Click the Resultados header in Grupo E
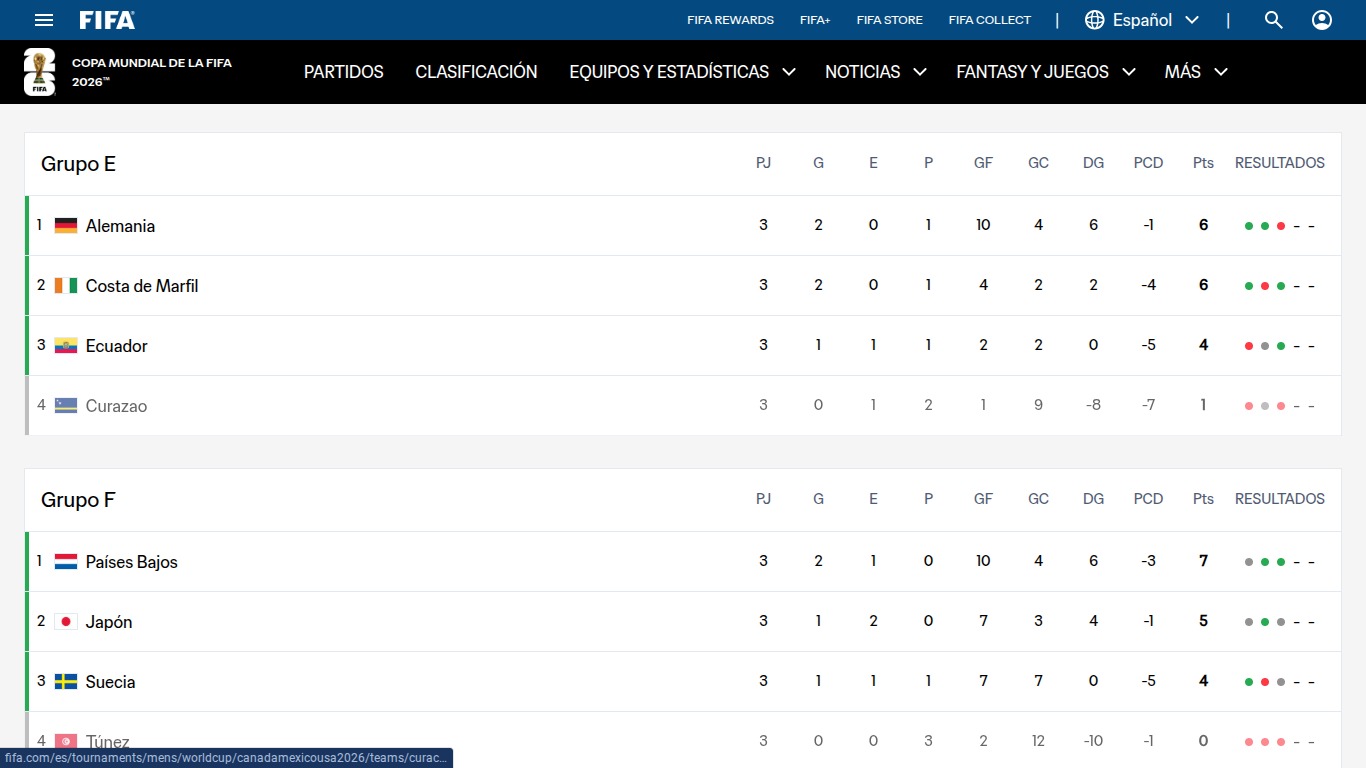This screenshot has height=768, width=1366. pos(1280,163)
